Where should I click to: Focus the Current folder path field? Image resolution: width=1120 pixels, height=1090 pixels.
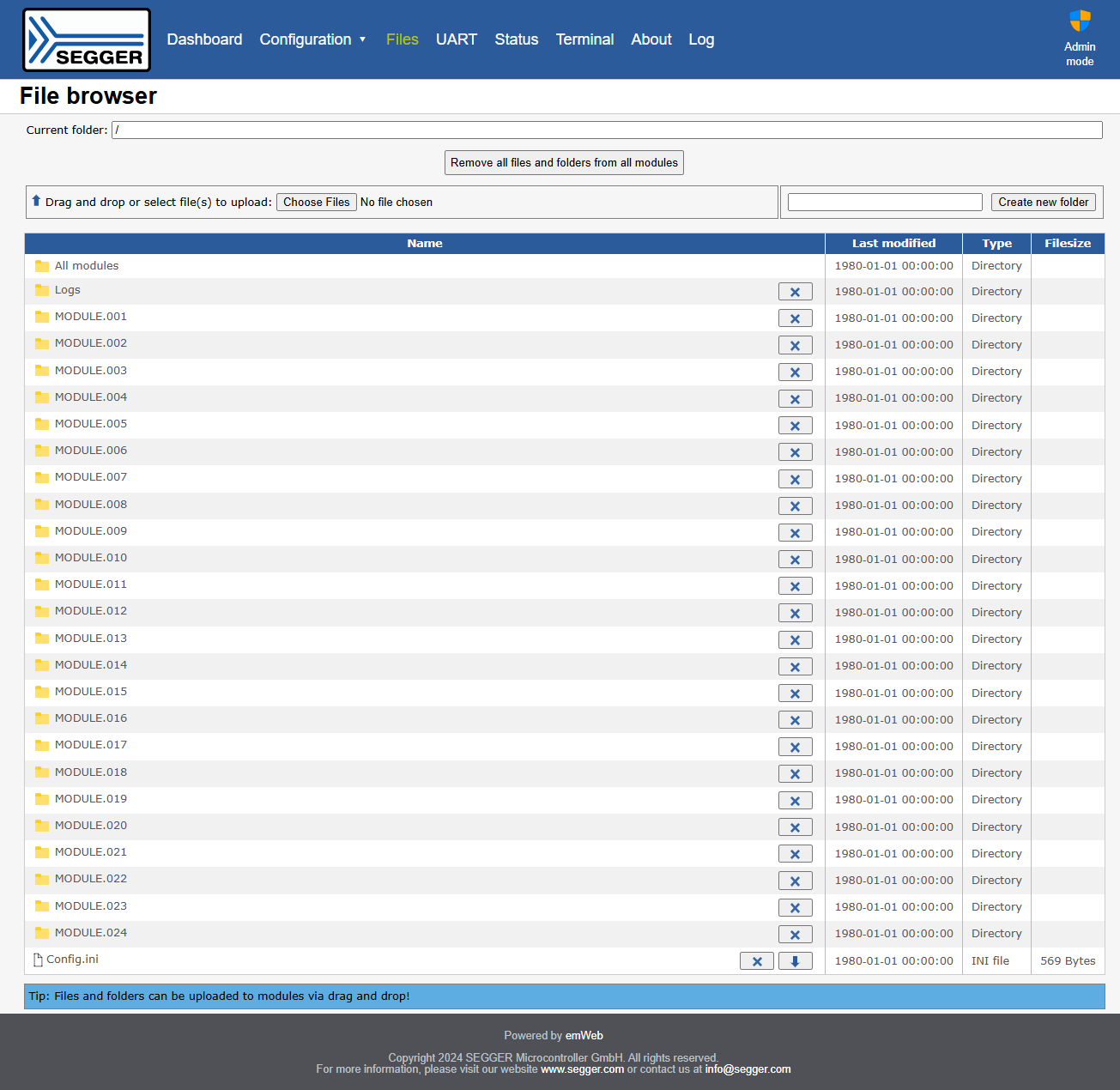point(607,130)
